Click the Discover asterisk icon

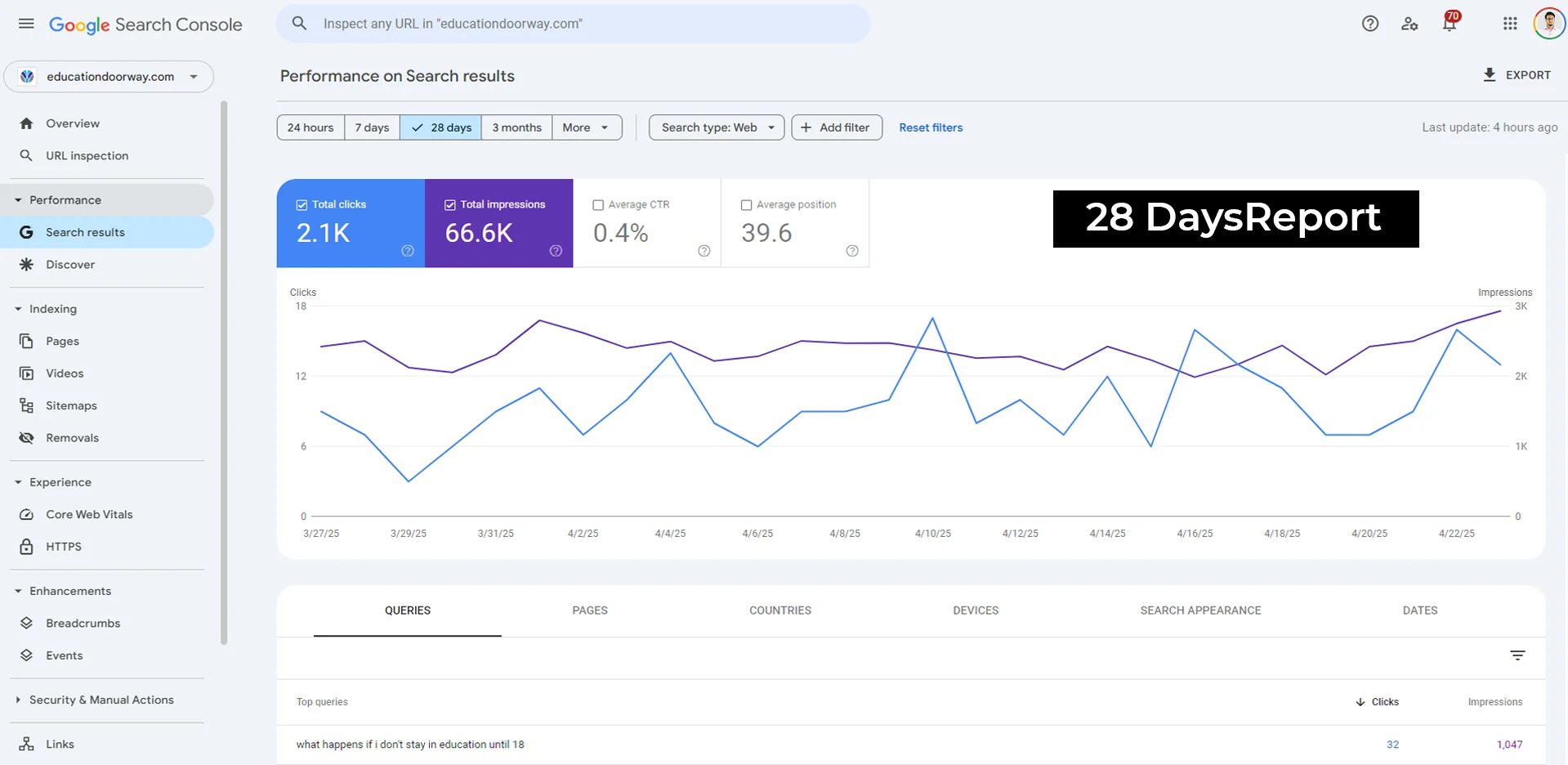coord(26,265)
